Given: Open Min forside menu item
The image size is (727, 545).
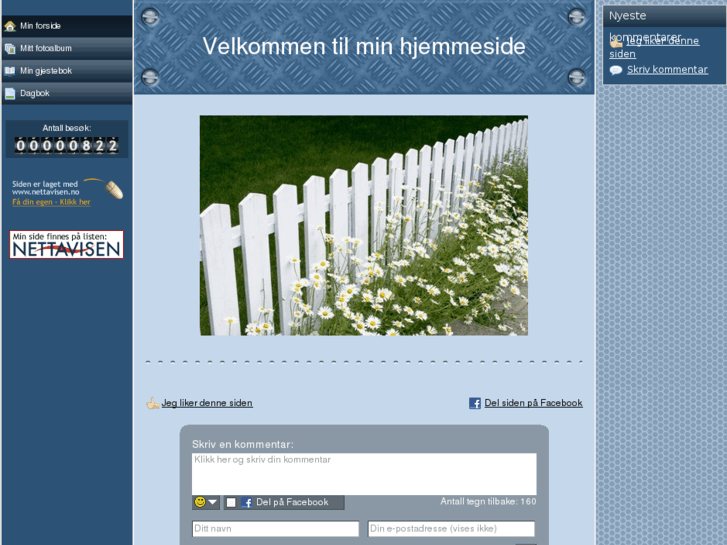Looking at the screenshot, I should point(67,26).
